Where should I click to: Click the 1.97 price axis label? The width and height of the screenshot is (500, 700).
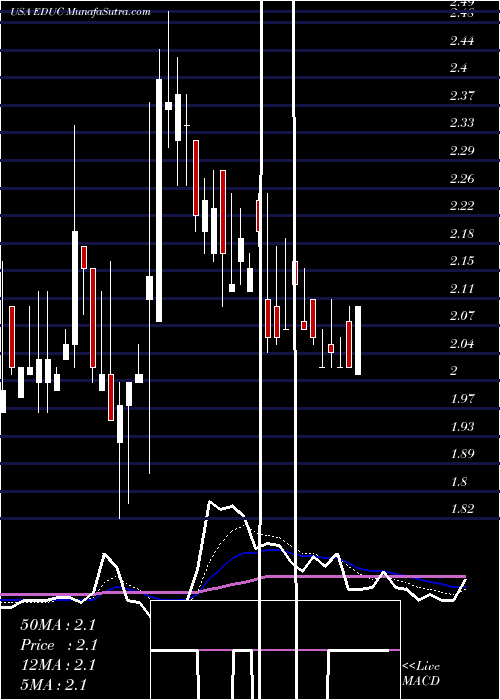pyautogui.click(x=462, y=398)
